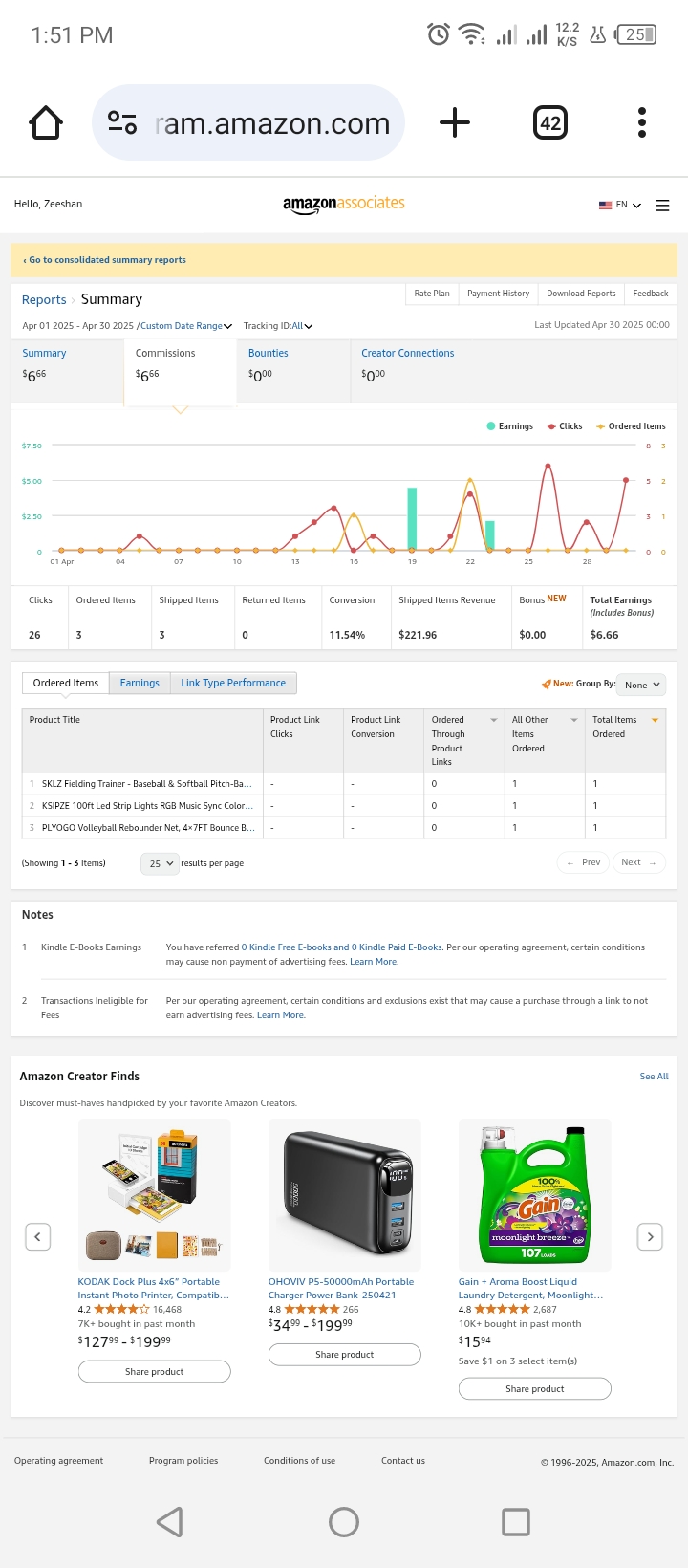Click the teal earnings bar at 19 April
688x1568 pixels.
tap(412, 519)
